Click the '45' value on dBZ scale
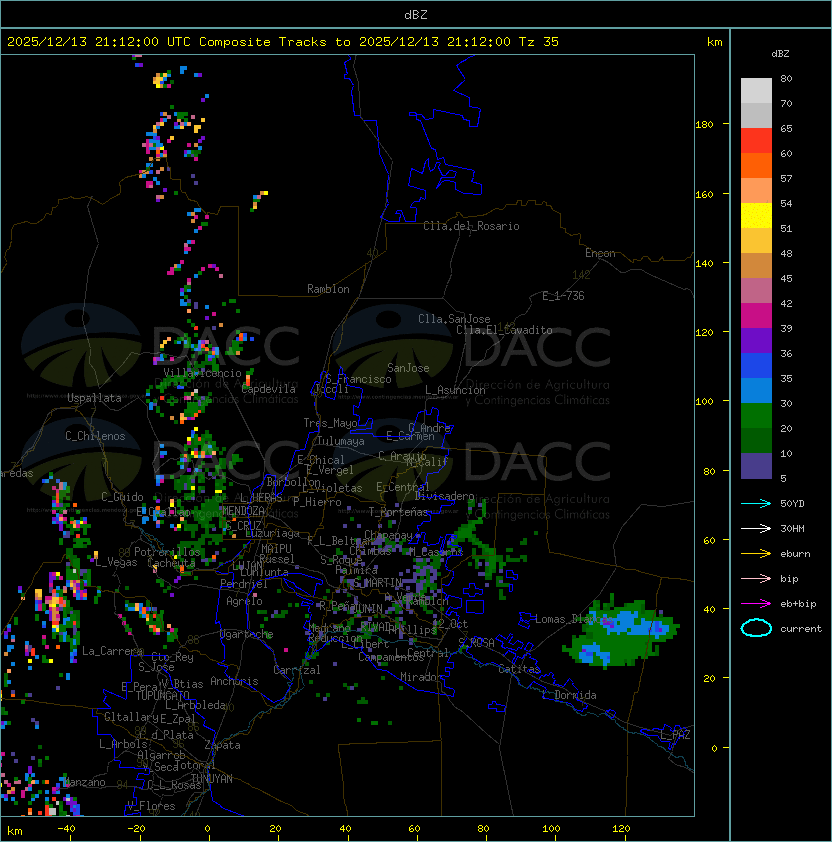Screen dimensions: 832x842 tap(786, 278)
